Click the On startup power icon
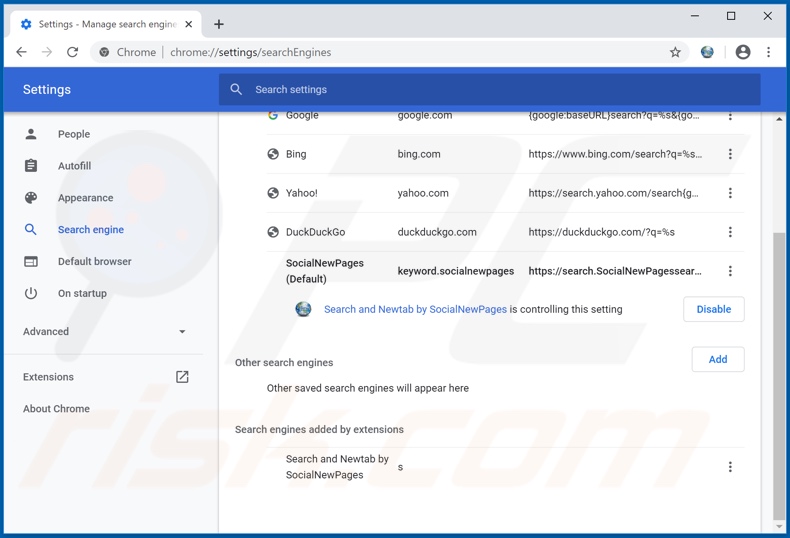Image resolution: width=790 pixels, height=538 pixels. 31,293
